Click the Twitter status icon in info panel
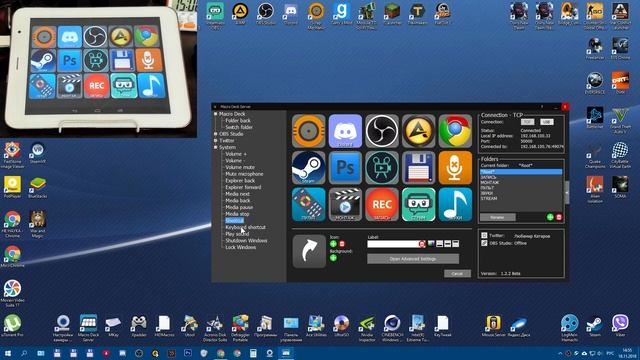Image resolution: width=640 pixels, height=360 pixels. tap(484, 236)
